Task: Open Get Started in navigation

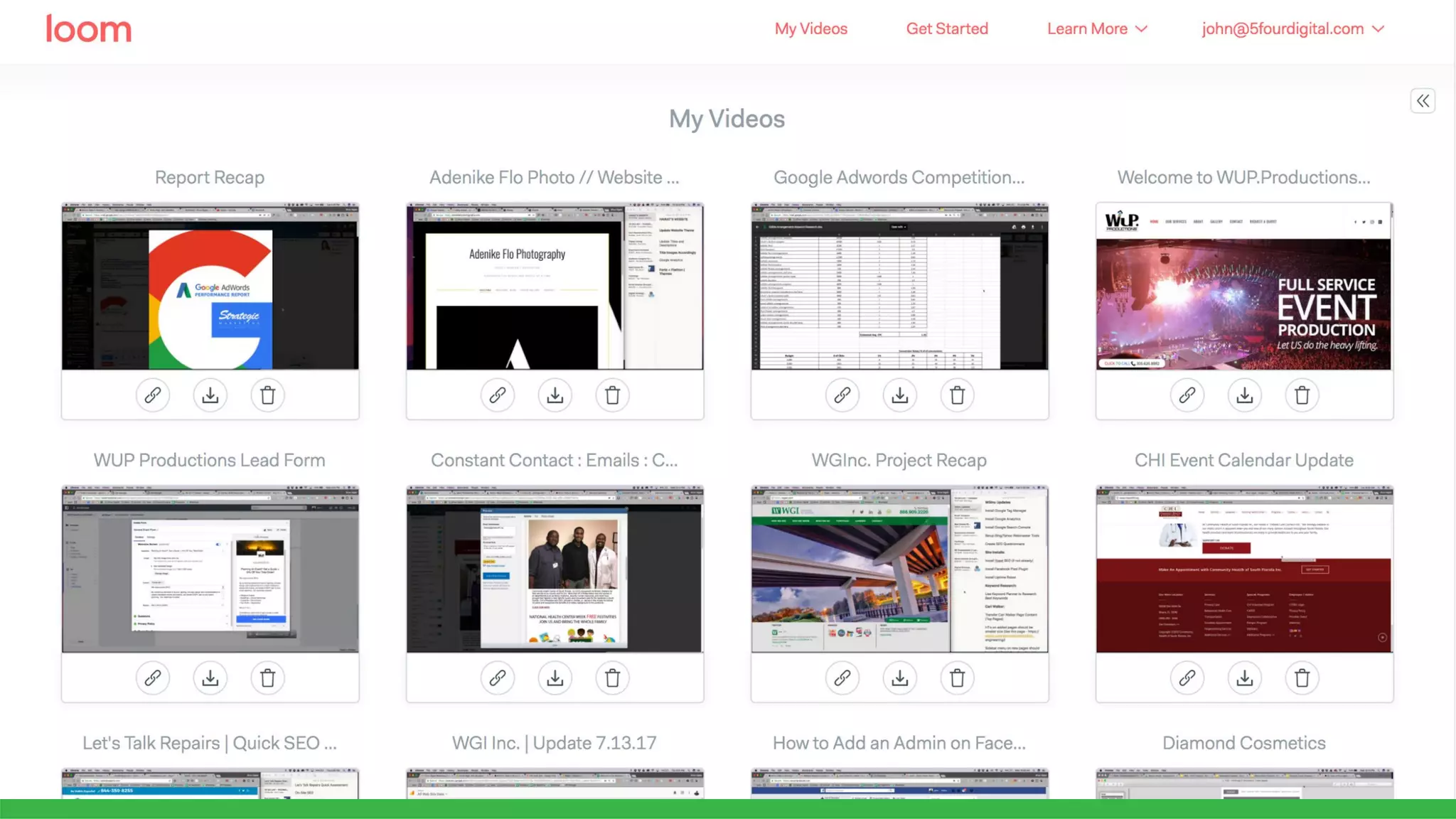Action: pyautogui.click(x=947, y=28)
